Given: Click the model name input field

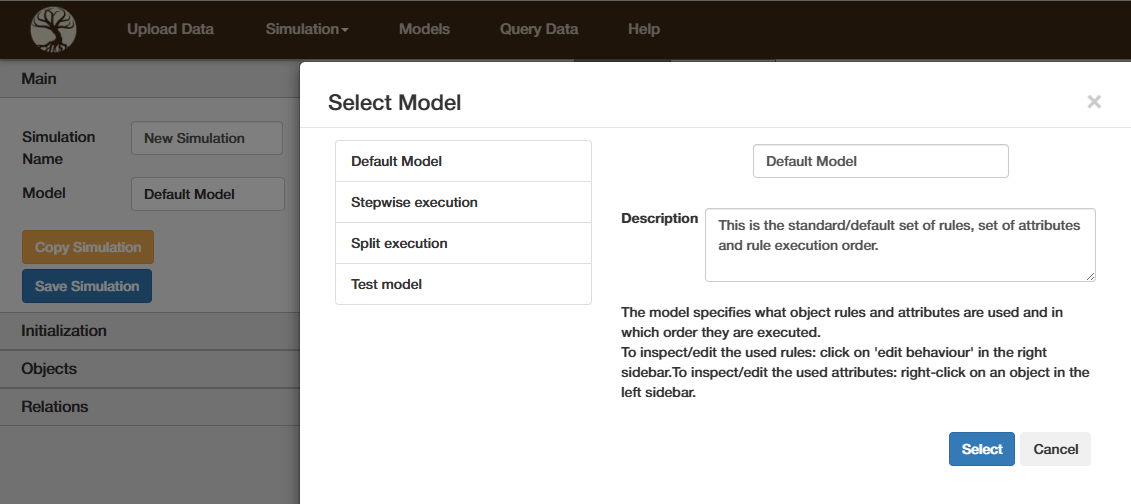Looking at the screenshot, I should pyautogui.click(x=880, y=161).
